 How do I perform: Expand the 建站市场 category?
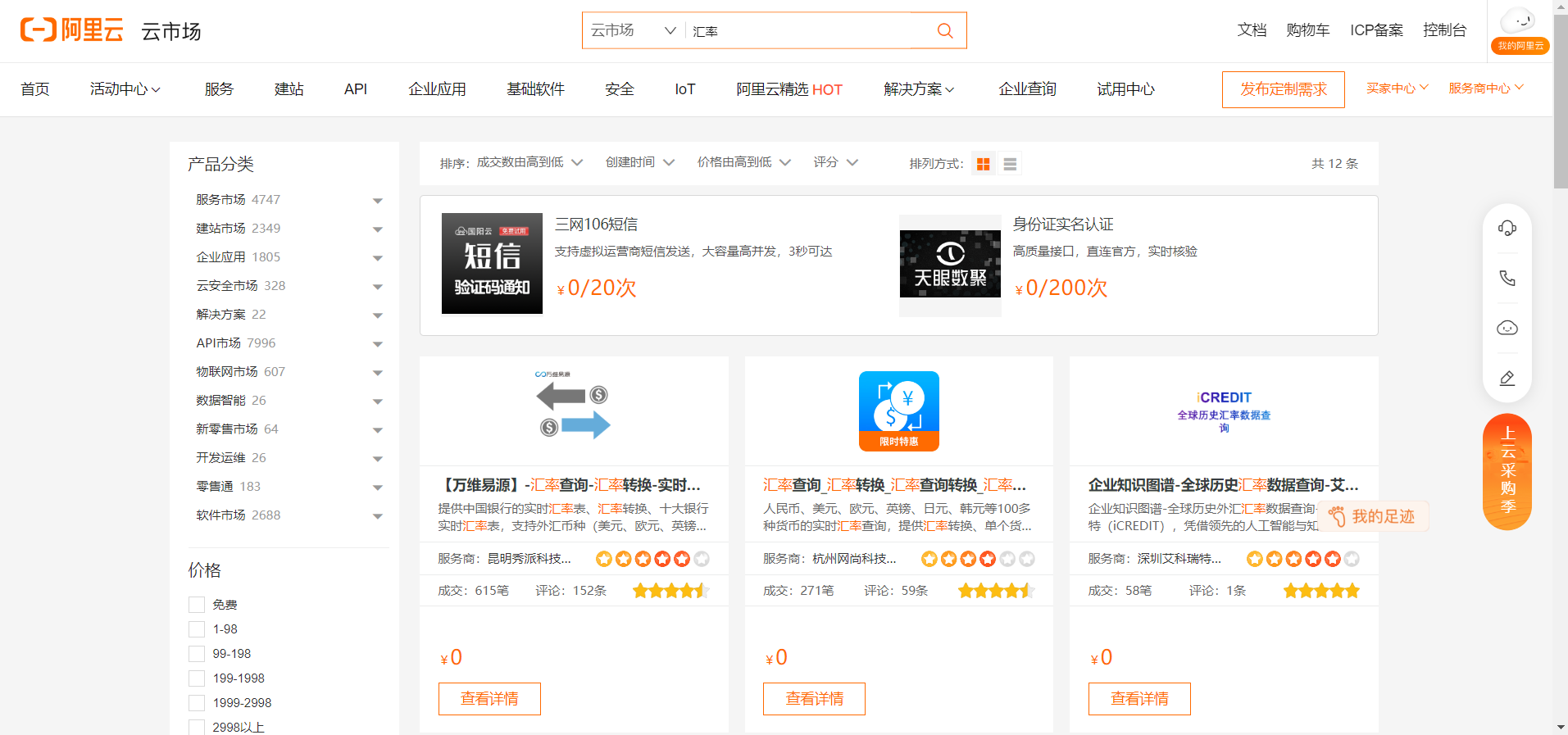pos(378,229)
